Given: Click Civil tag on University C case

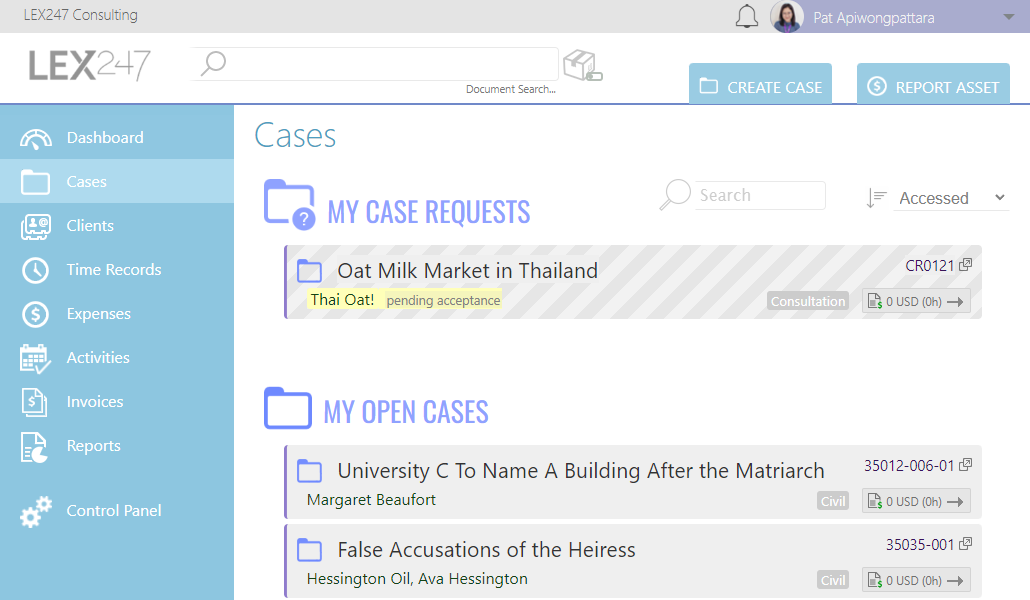Looking at the screenshot, I should tap(833, 501).
